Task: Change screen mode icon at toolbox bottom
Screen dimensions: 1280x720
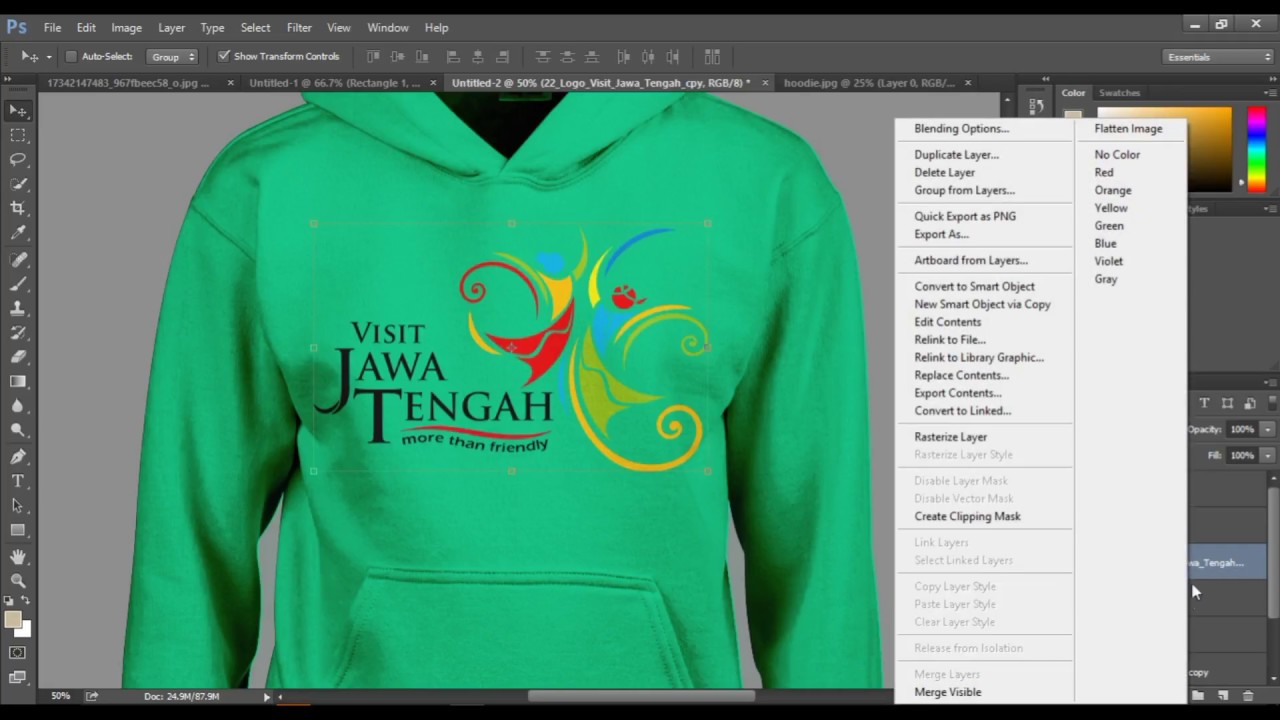Action: (18, 677)
